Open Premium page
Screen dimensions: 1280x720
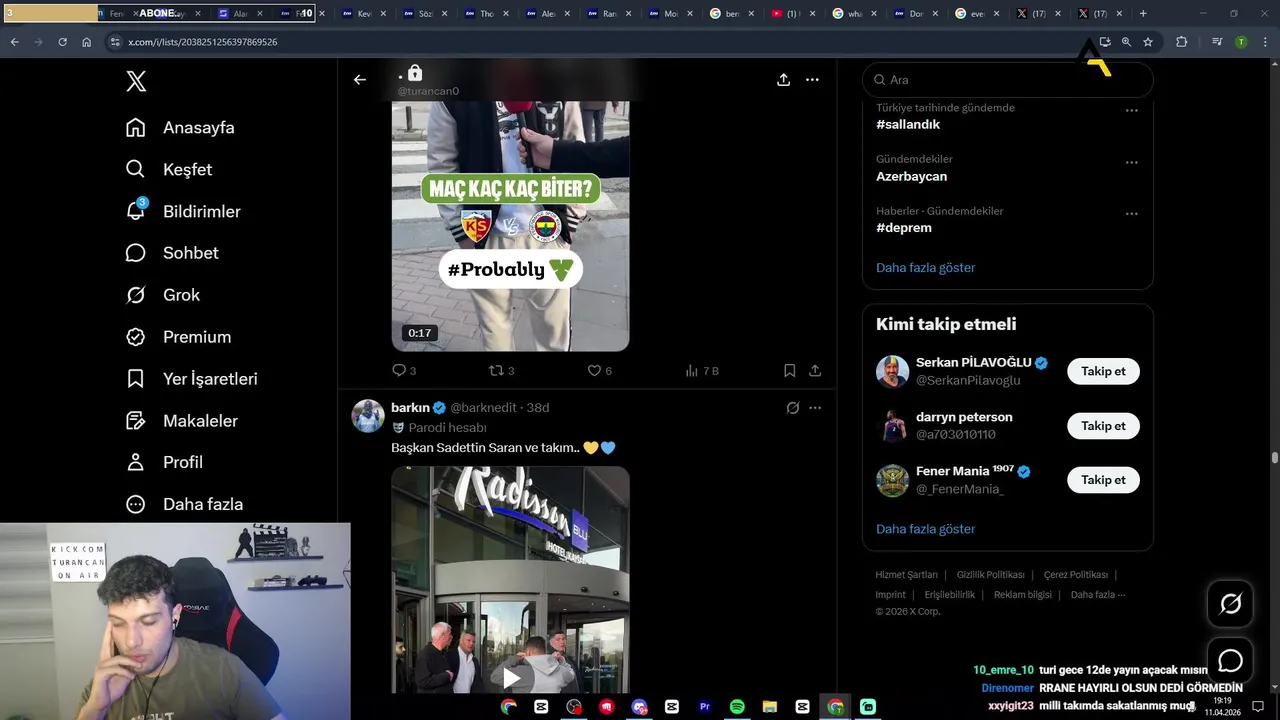pyautogui.click(x=179, y=337)
